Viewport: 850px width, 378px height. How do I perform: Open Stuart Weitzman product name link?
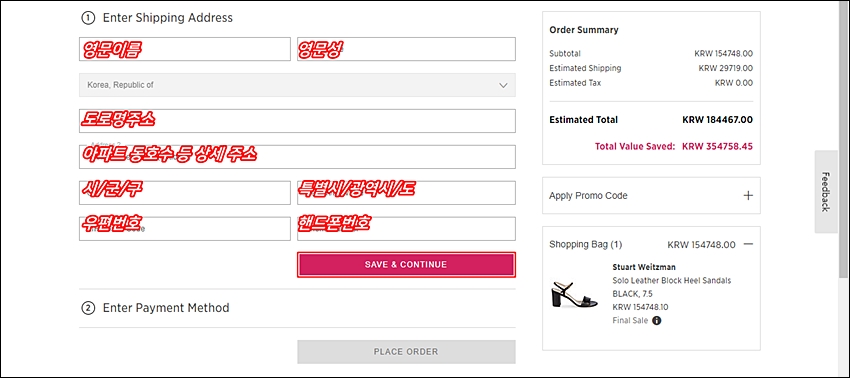[644, 267]
